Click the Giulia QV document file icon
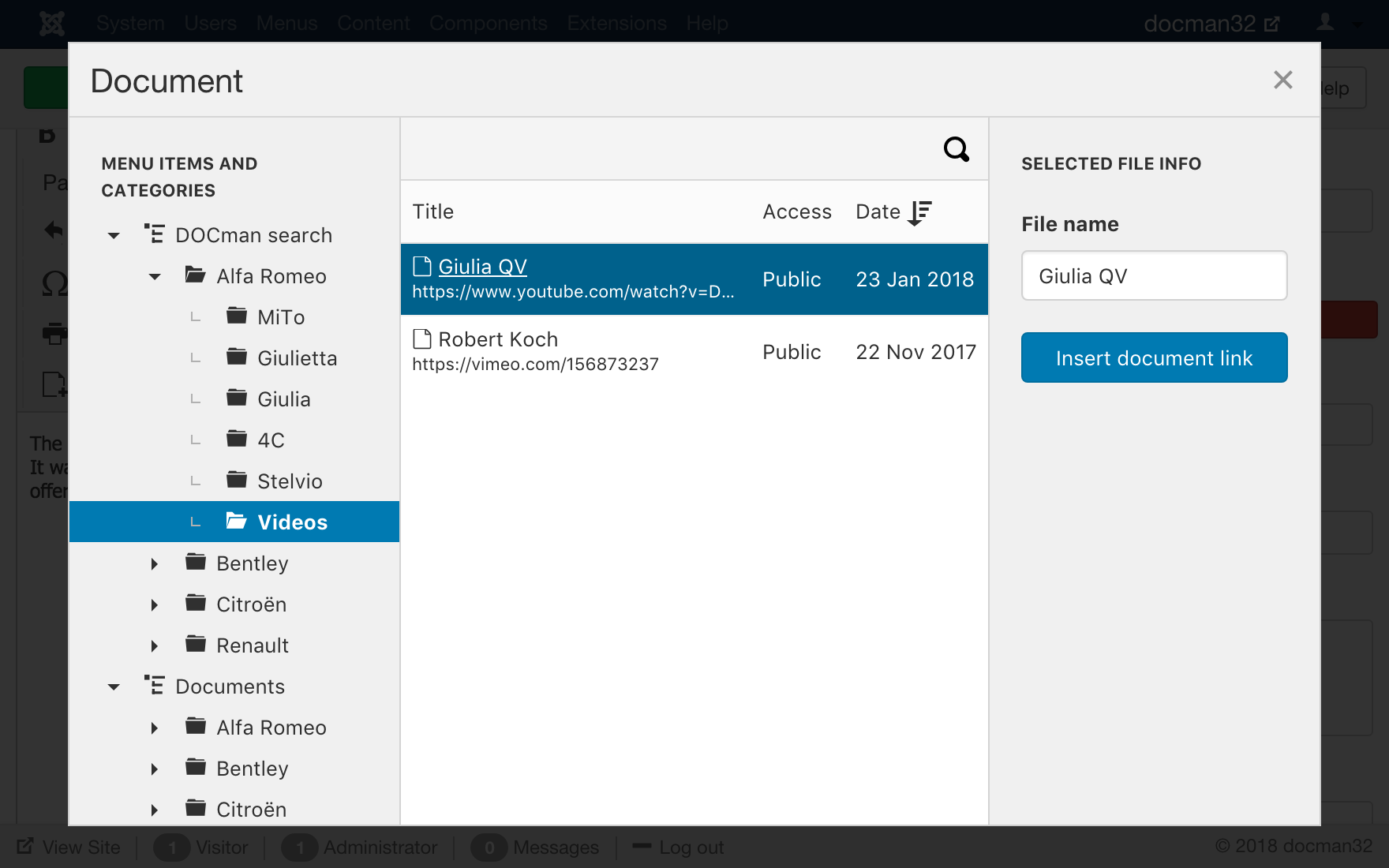Screen dimensions: 1389x868 click(422, 267)
